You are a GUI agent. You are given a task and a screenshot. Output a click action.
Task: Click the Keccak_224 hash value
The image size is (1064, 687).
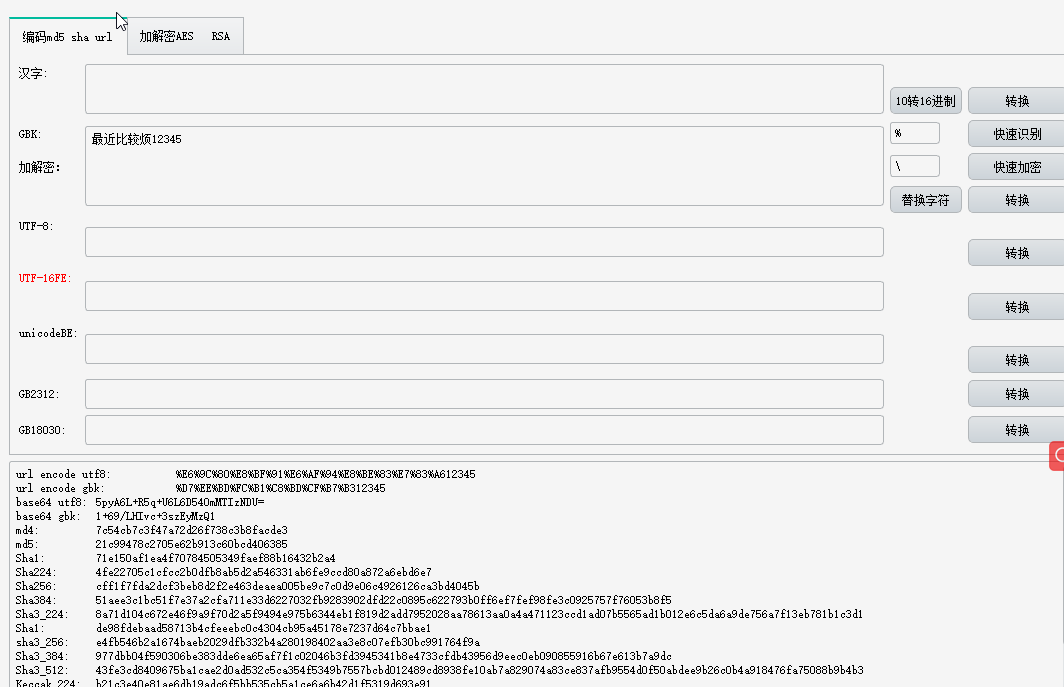[263, 683]
